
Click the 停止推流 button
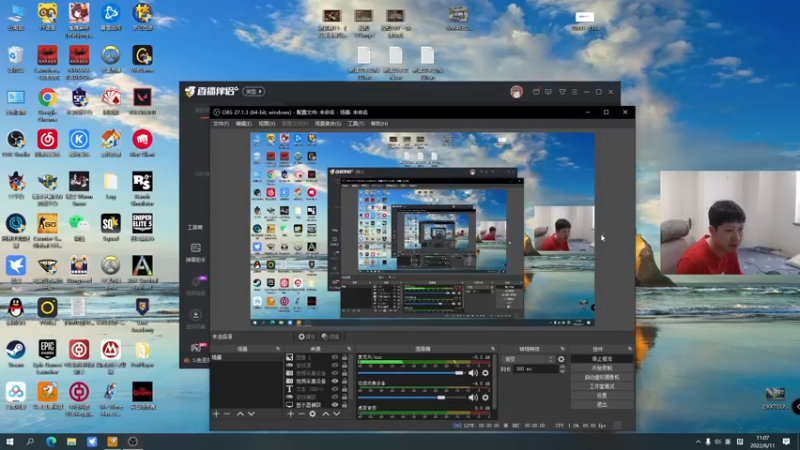602,359
